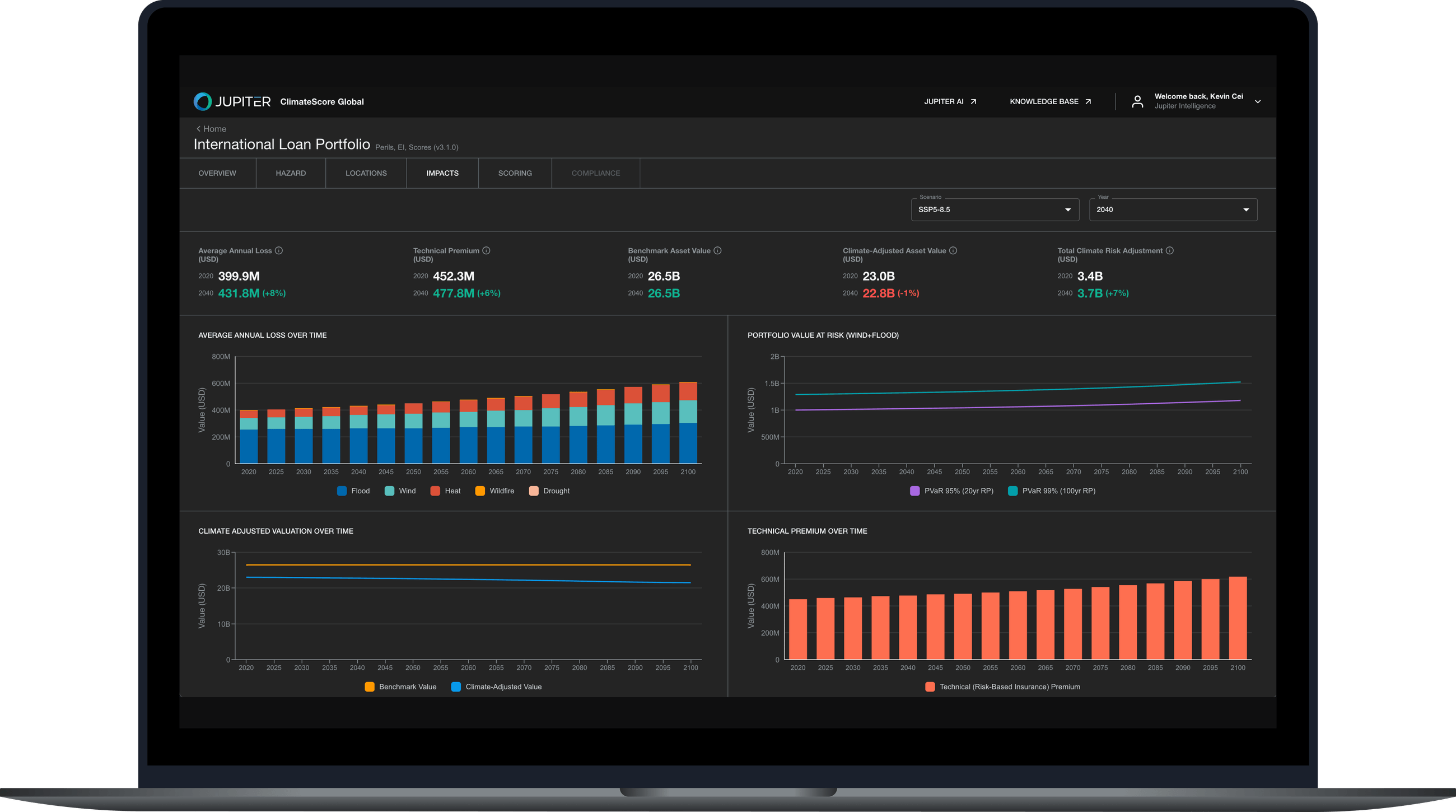Click info icon beside Average Annual Loss
This screenshot has height=812, width=1456.
point(279,250)
